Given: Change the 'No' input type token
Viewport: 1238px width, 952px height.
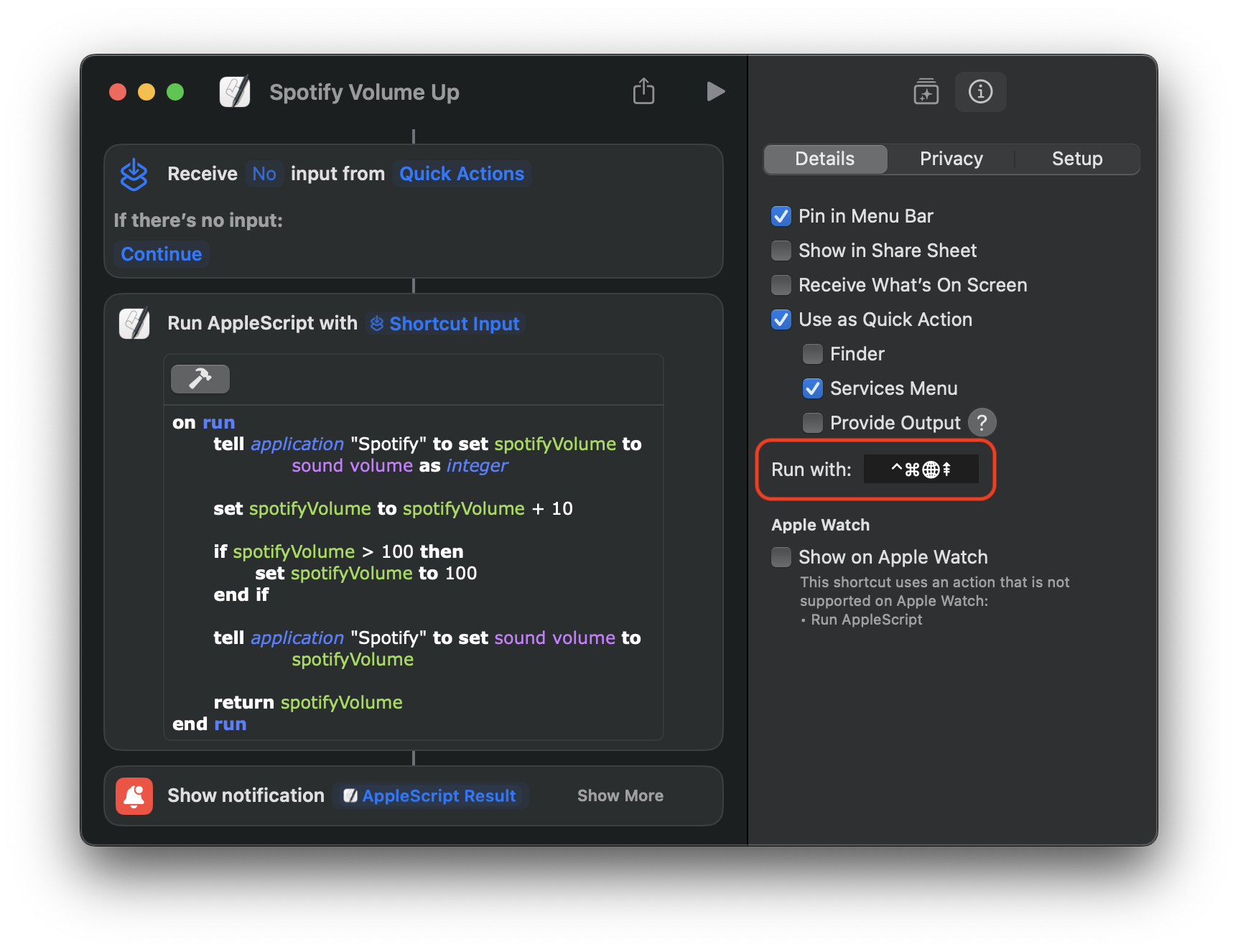Looking at the screenshot, I should tap(264, 174).
